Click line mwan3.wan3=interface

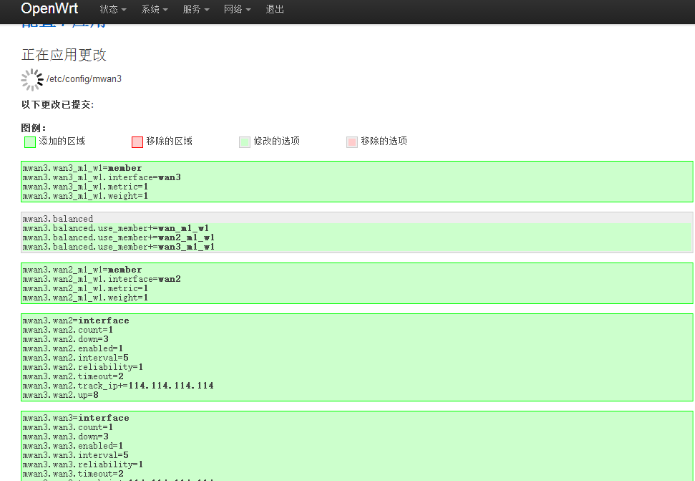point(76,418)
